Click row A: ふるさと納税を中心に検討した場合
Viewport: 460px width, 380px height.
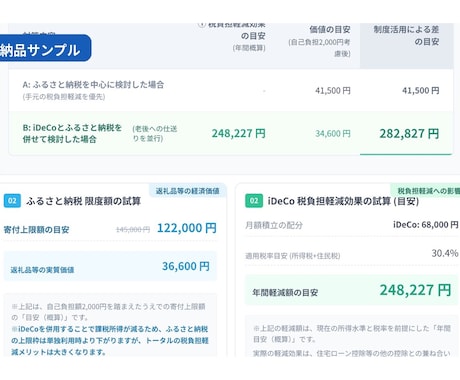231,90
